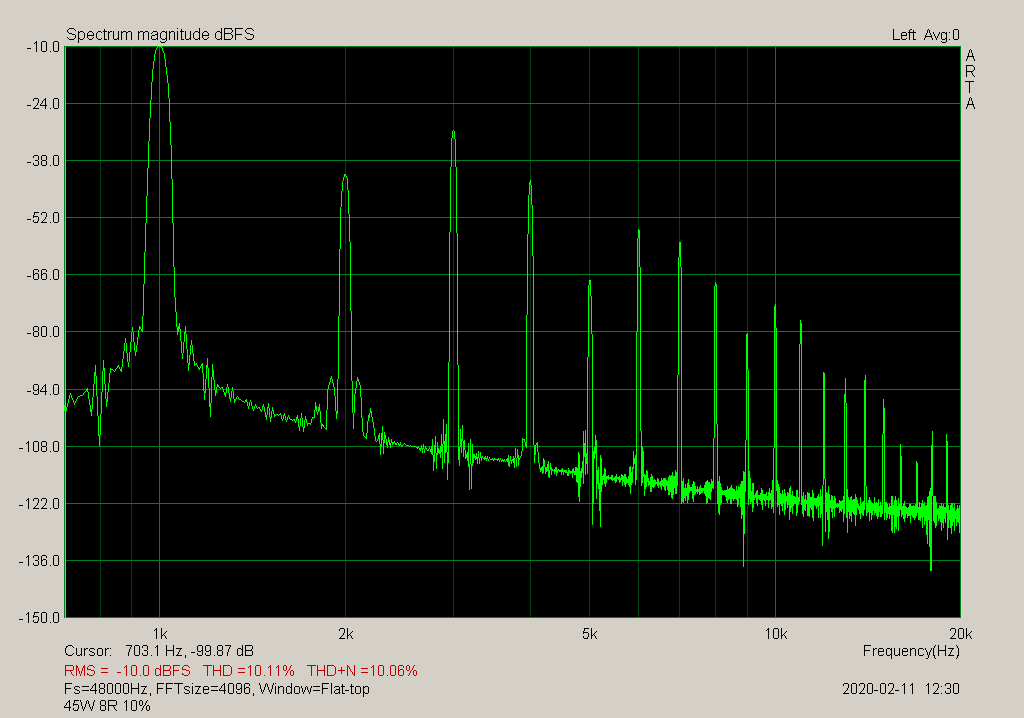The image size is (1024, 718).
Task: Click the 'Spectrum magnitude dBFS' title text
Action: click(160, 35)
